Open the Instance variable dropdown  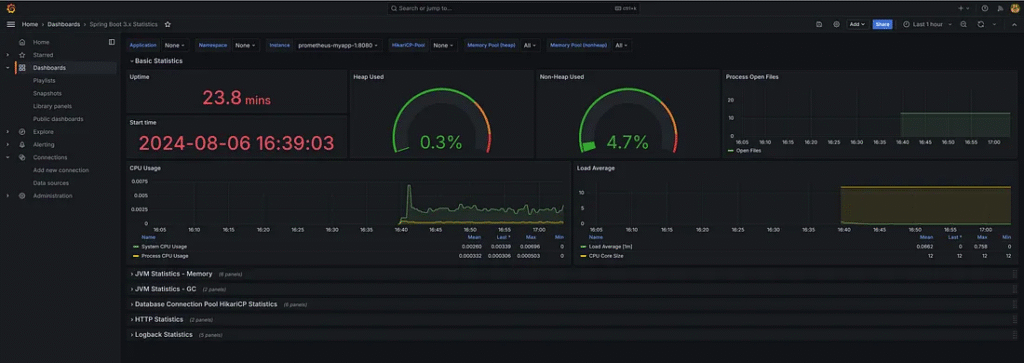338,46
